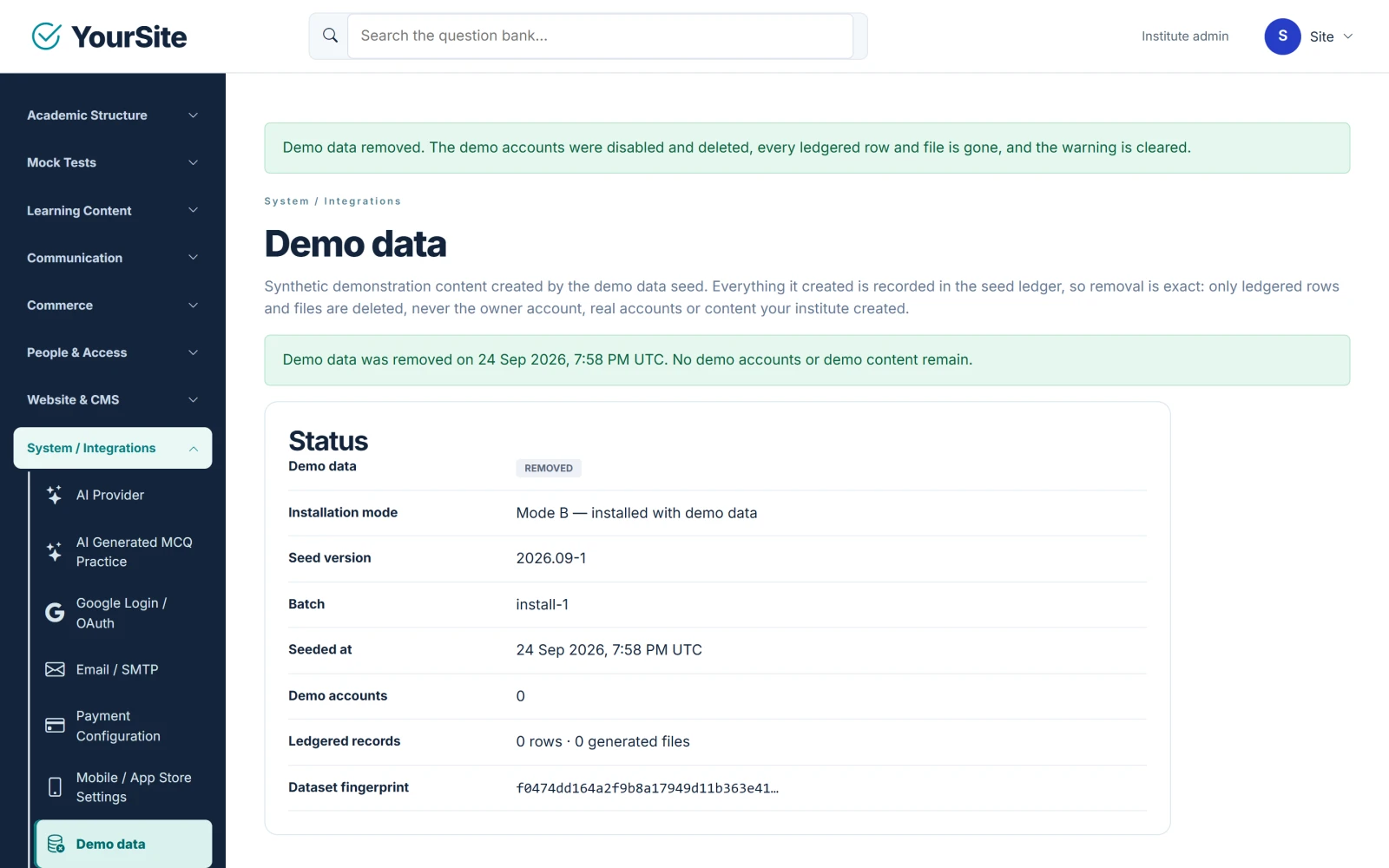Click the seed version 2026.09-1
Image resolution: width=1389 pixels, height=868 pixels.
[551, 558]
